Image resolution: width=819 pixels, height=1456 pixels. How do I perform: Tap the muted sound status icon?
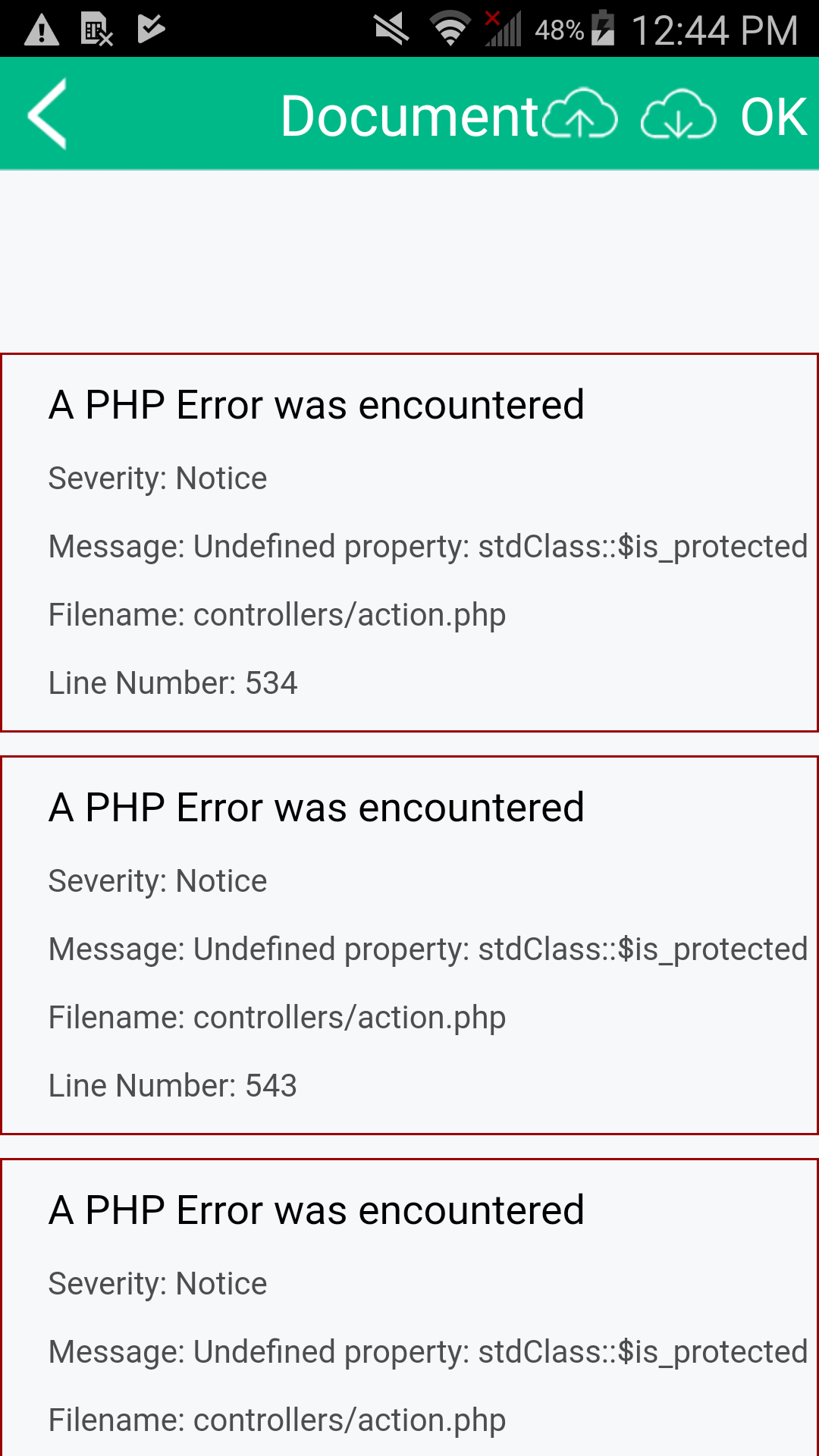[x=392, y=30]
